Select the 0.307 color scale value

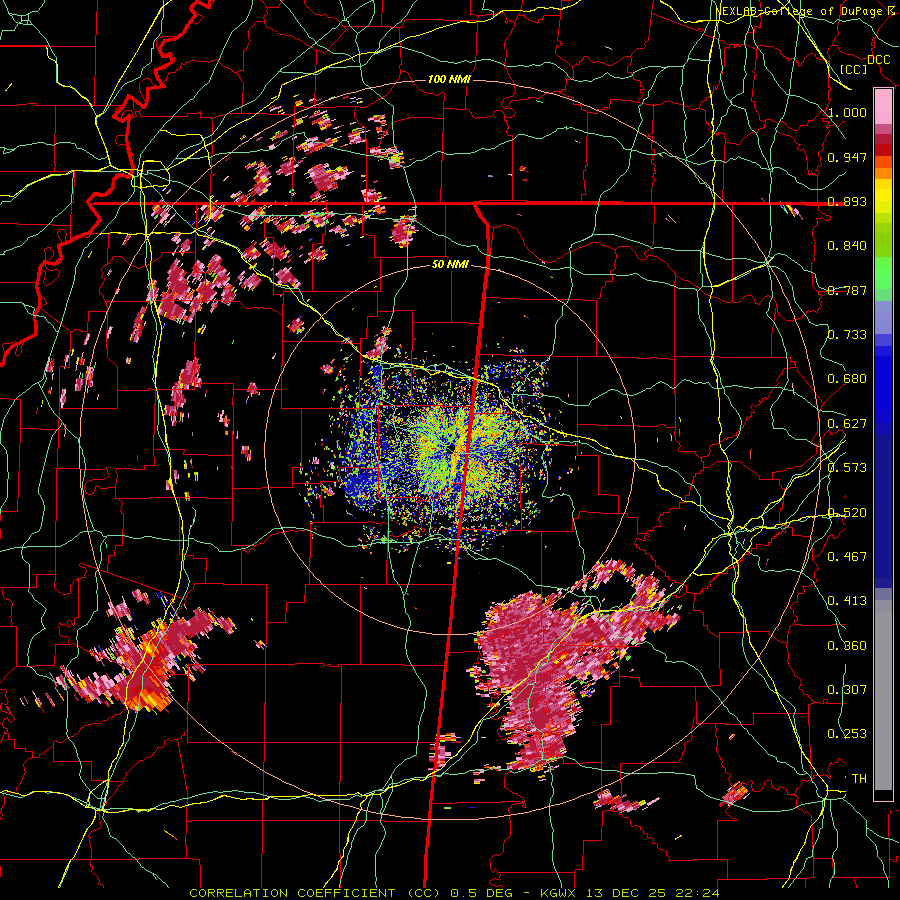(x=847, y=690)
